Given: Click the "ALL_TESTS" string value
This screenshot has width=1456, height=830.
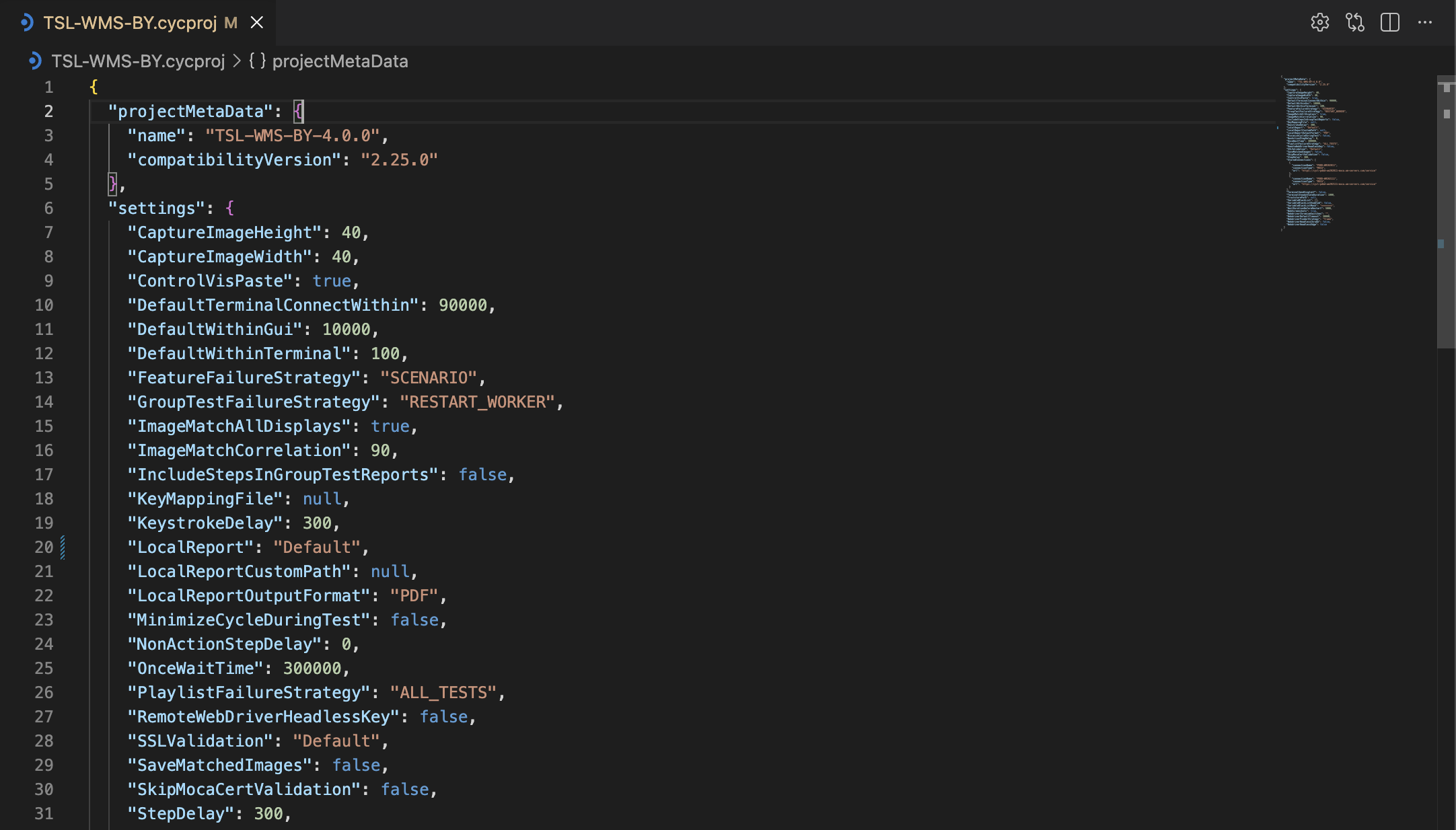Looking at the screenshot, I should pyautogui.click(x=443, y=693).
